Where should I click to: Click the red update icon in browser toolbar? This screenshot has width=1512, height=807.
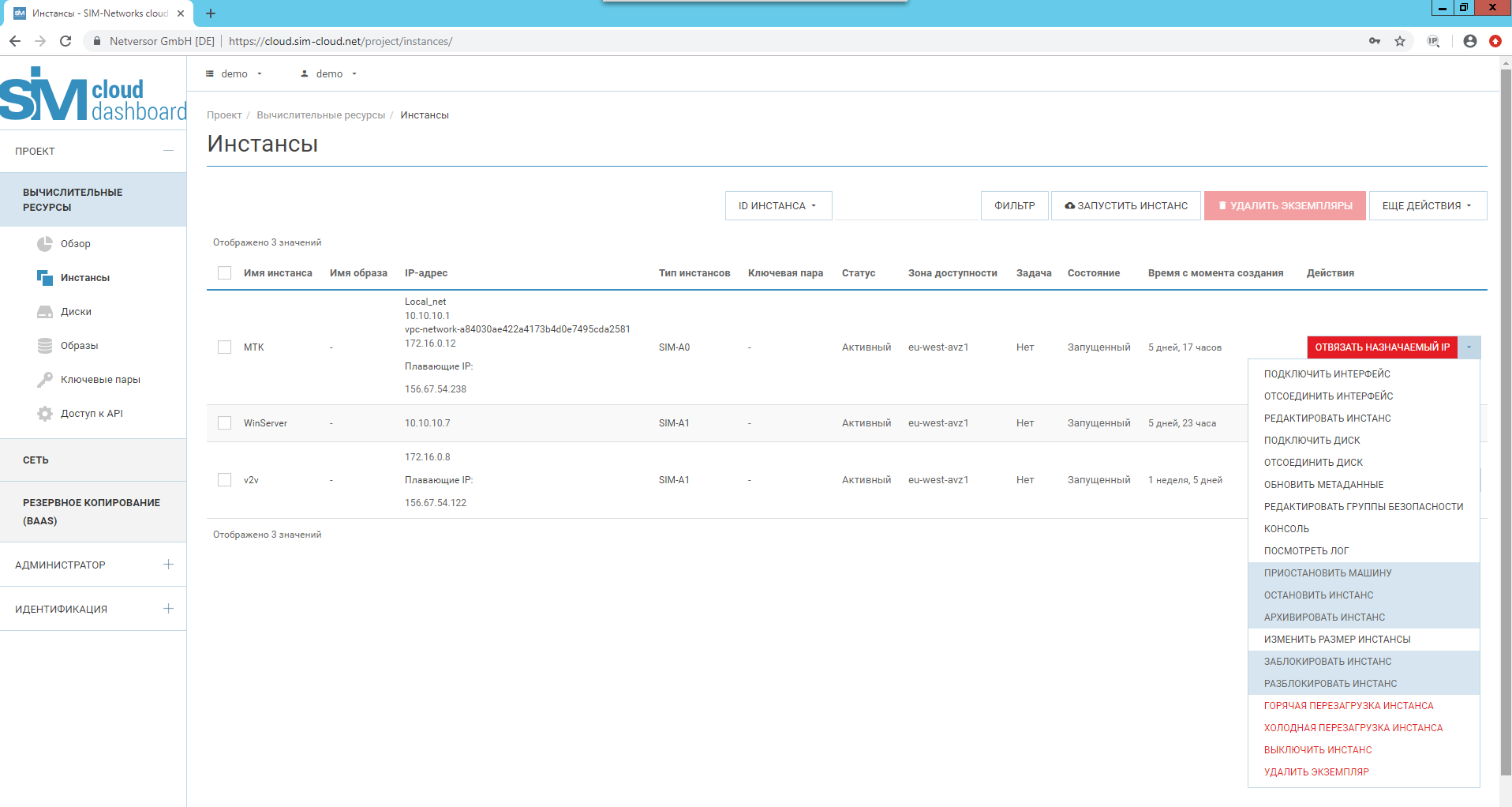[1495, 41]
